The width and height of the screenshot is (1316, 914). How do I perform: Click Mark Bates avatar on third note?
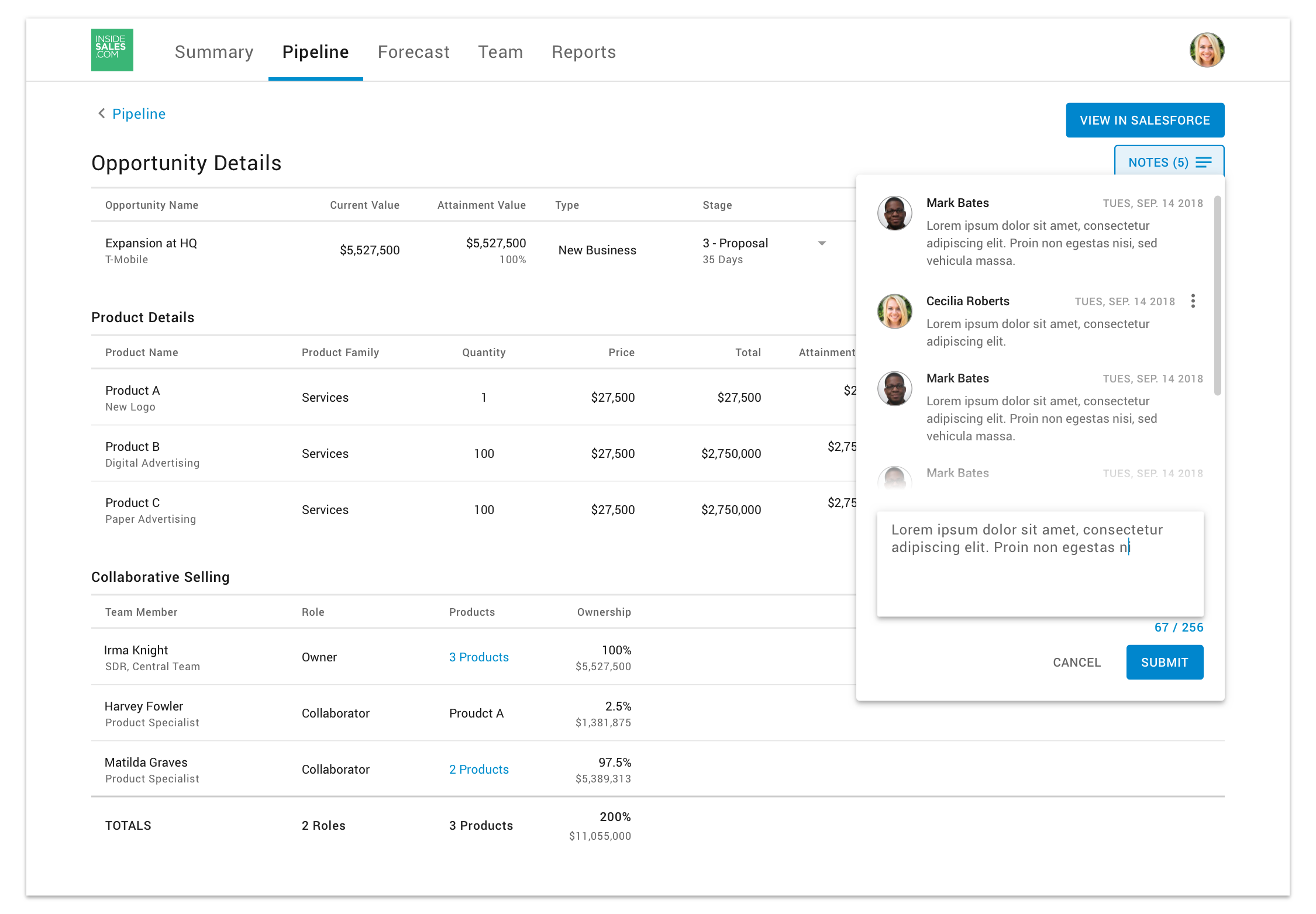point(894,389)
